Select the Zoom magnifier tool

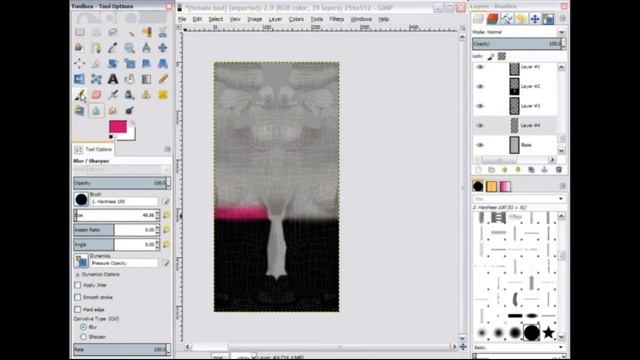coord(130,48)
